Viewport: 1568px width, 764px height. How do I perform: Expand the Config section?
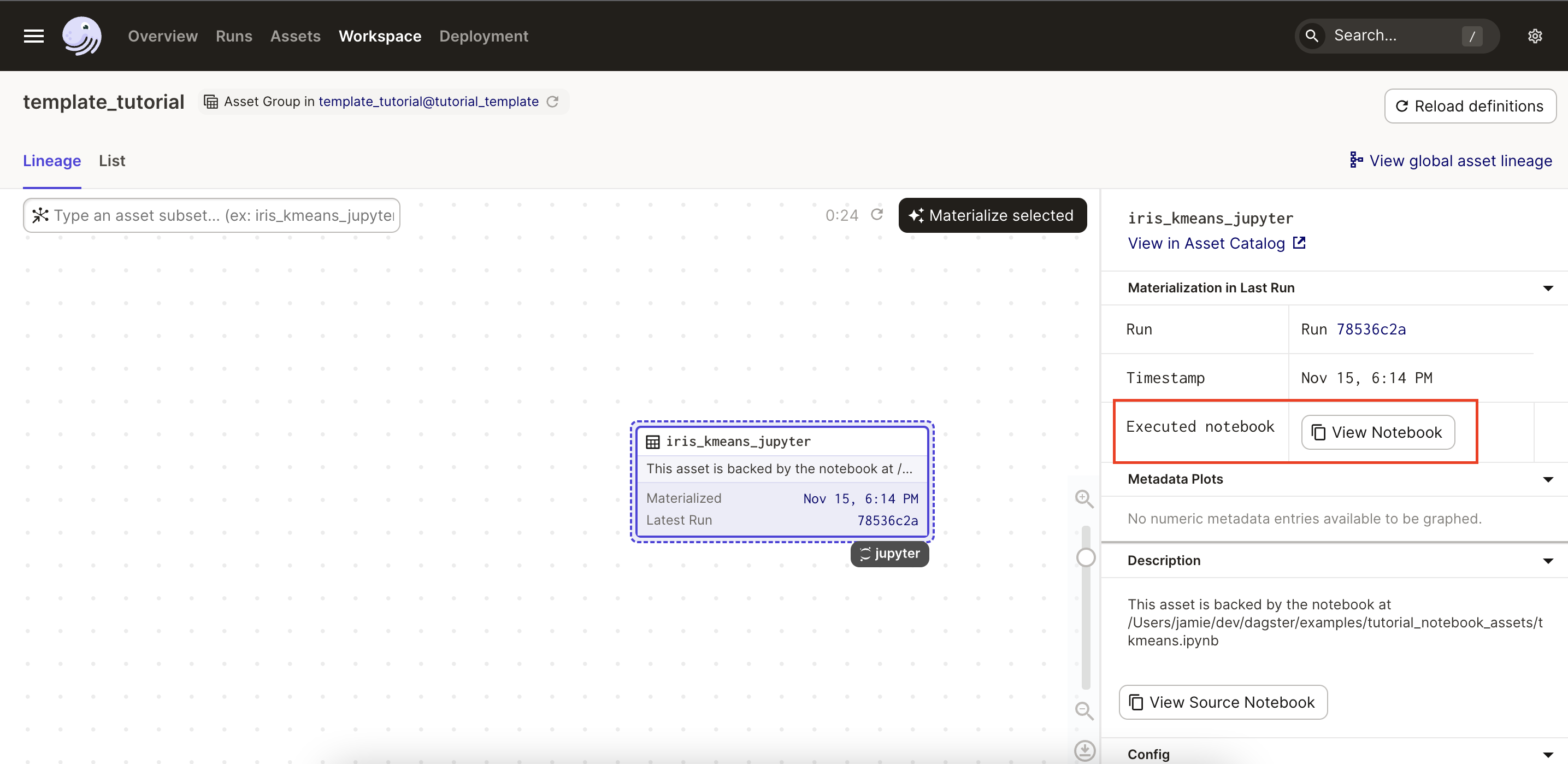pos(1548,754)
